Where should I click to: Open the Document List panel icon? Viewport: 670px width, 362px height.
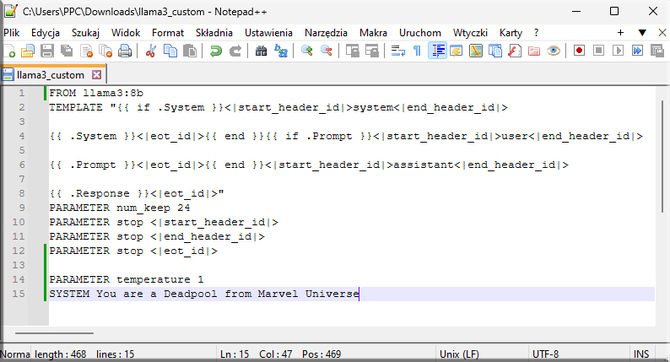tap(495, 51)
